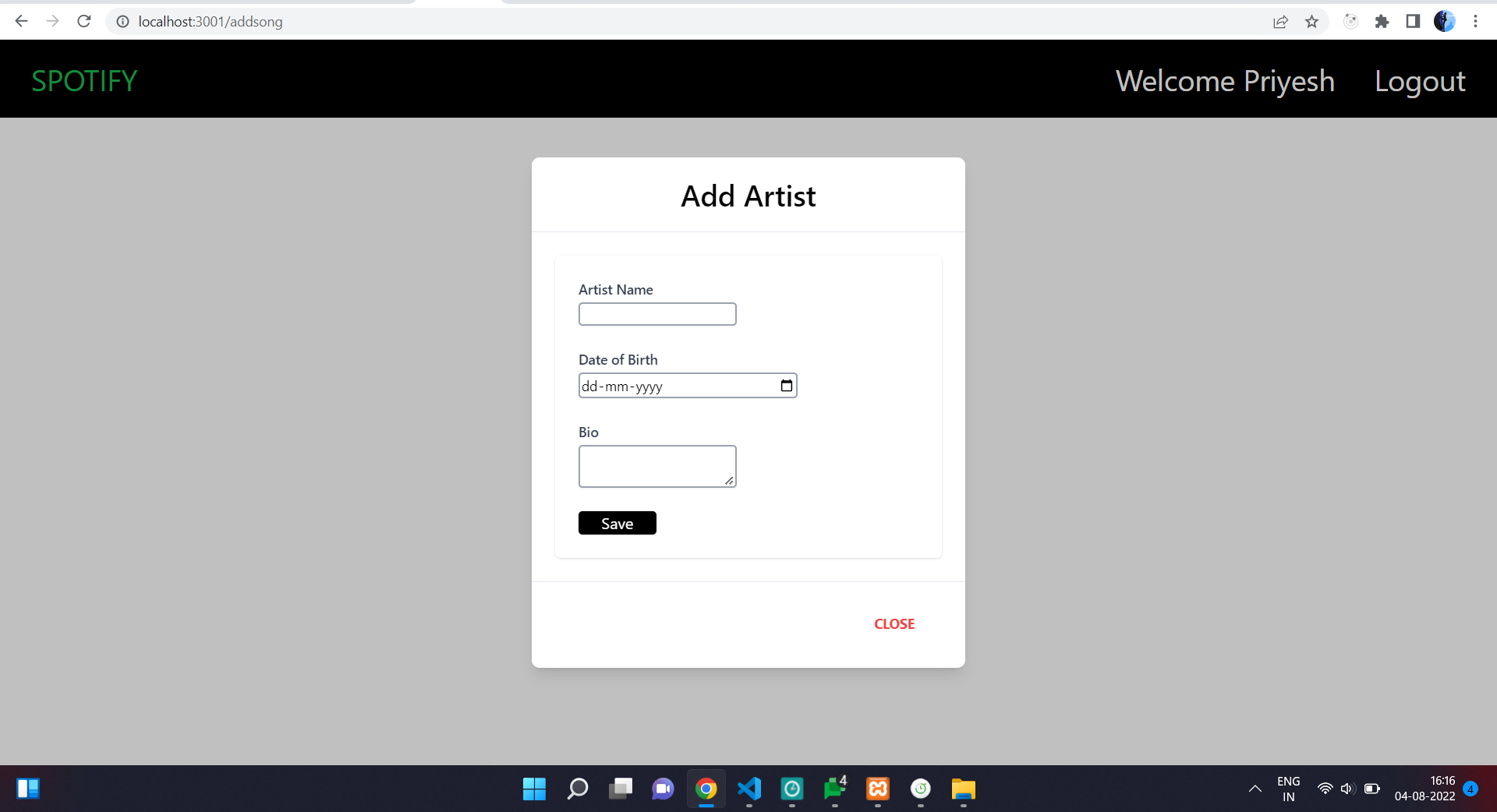Image resolution: width=1497 pixels, height=812 pixels.
Task: Click the Chrome profile avatar
Action: point(1445,21)
